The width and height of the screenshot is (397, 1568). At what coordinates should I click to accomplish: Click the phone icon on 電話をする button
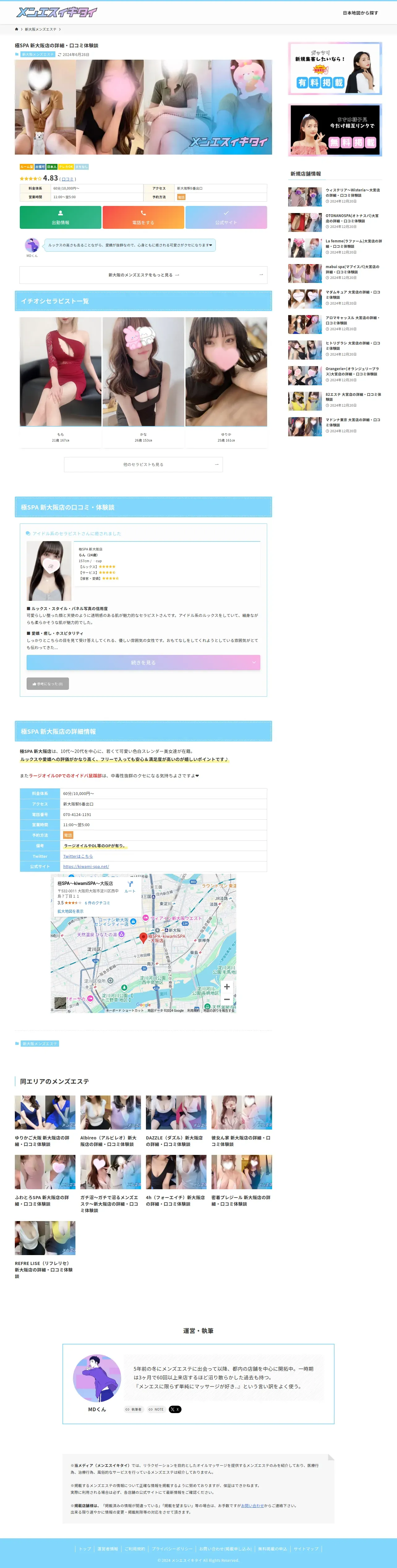click(x=143, y=213)
